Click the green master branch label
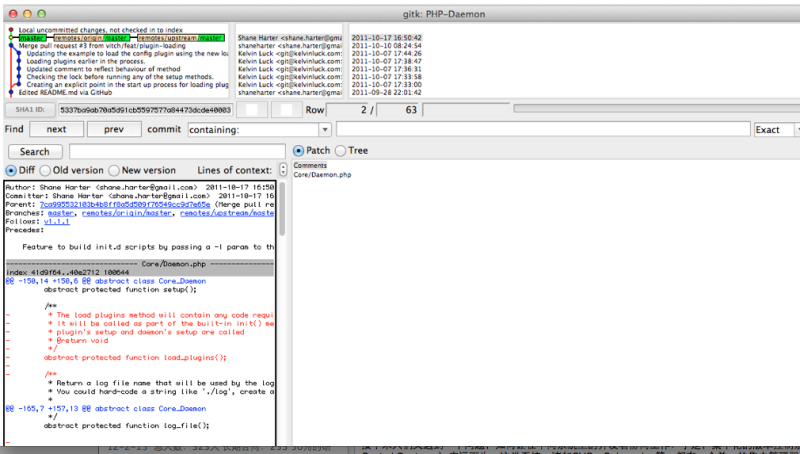 point(32,38)
